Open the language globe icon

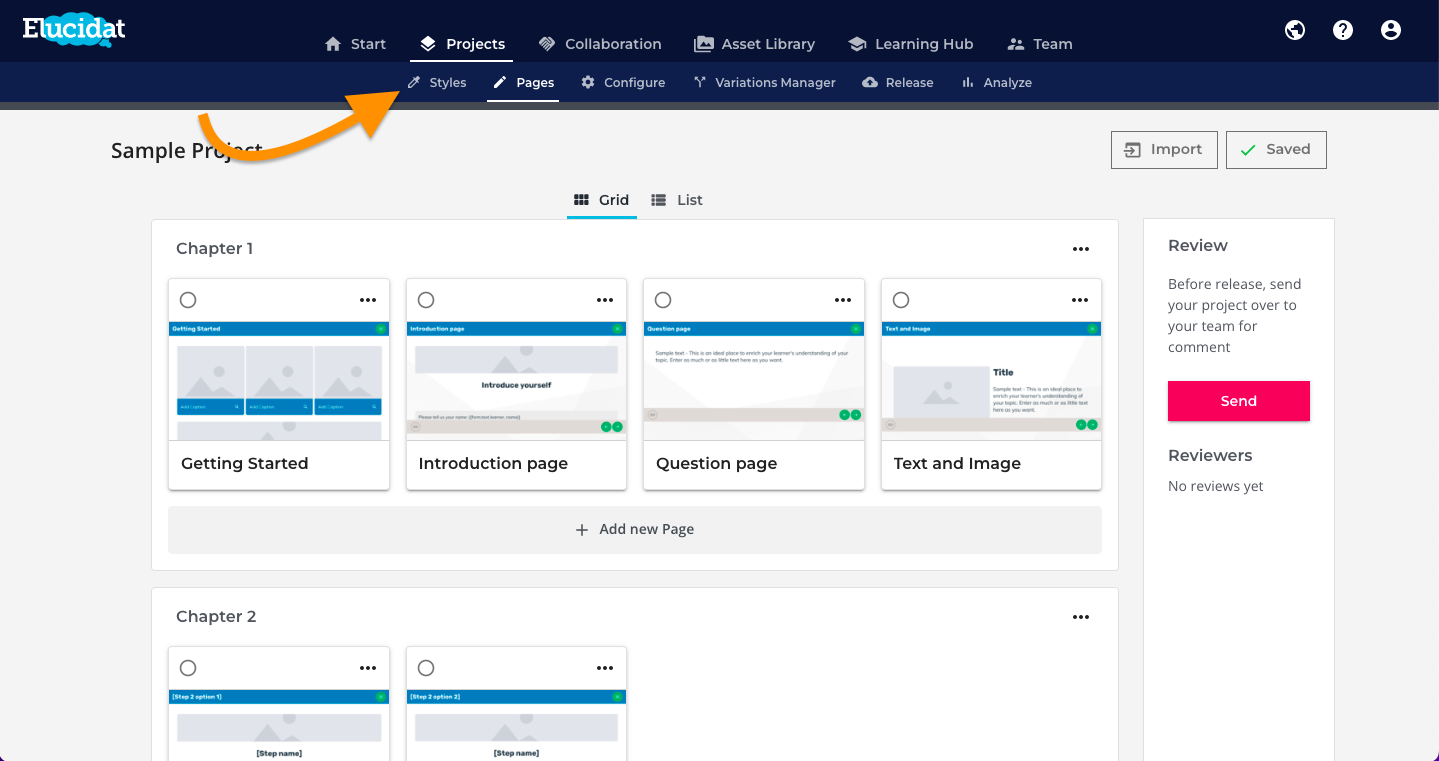pyautogui.click(x=1295, y=30)
